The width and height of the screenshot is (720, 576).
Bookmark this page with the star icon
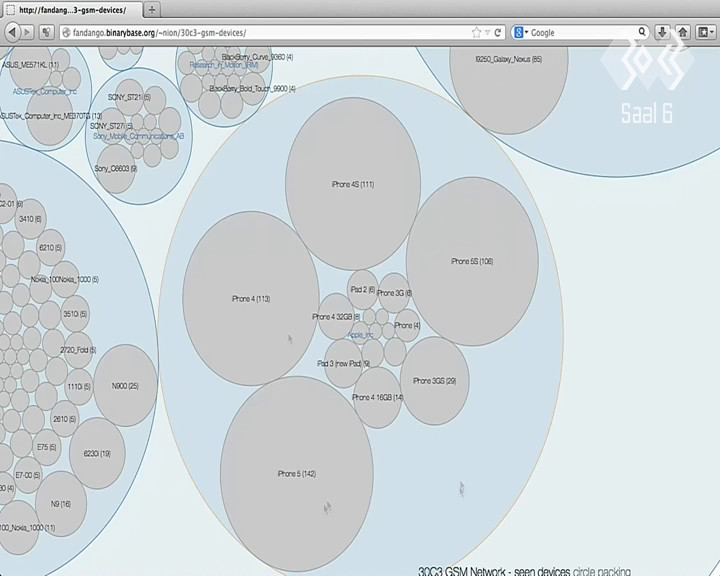(x=476, y=33)
